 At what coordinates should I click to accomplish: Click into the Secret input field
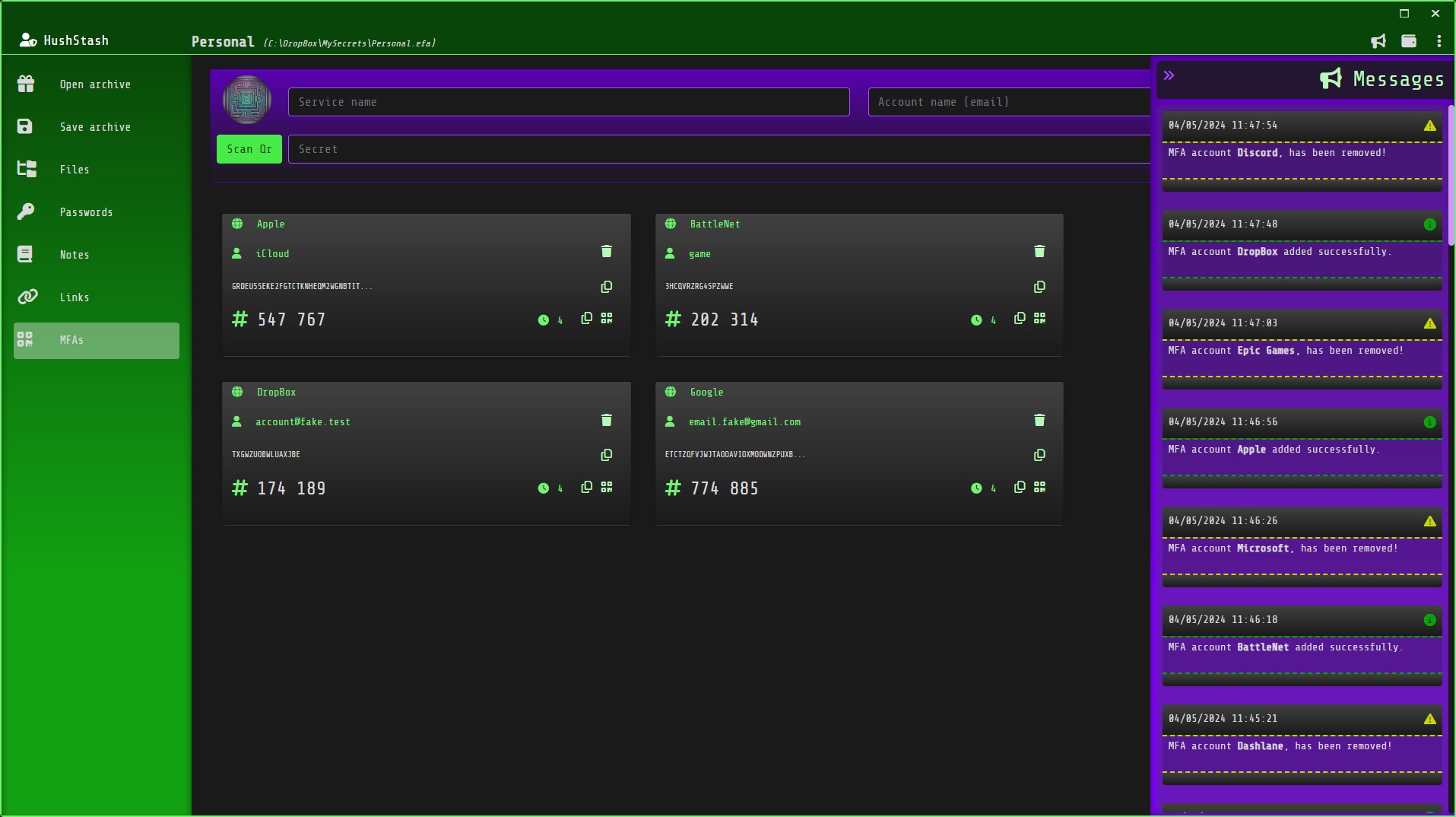pos(719,149)
